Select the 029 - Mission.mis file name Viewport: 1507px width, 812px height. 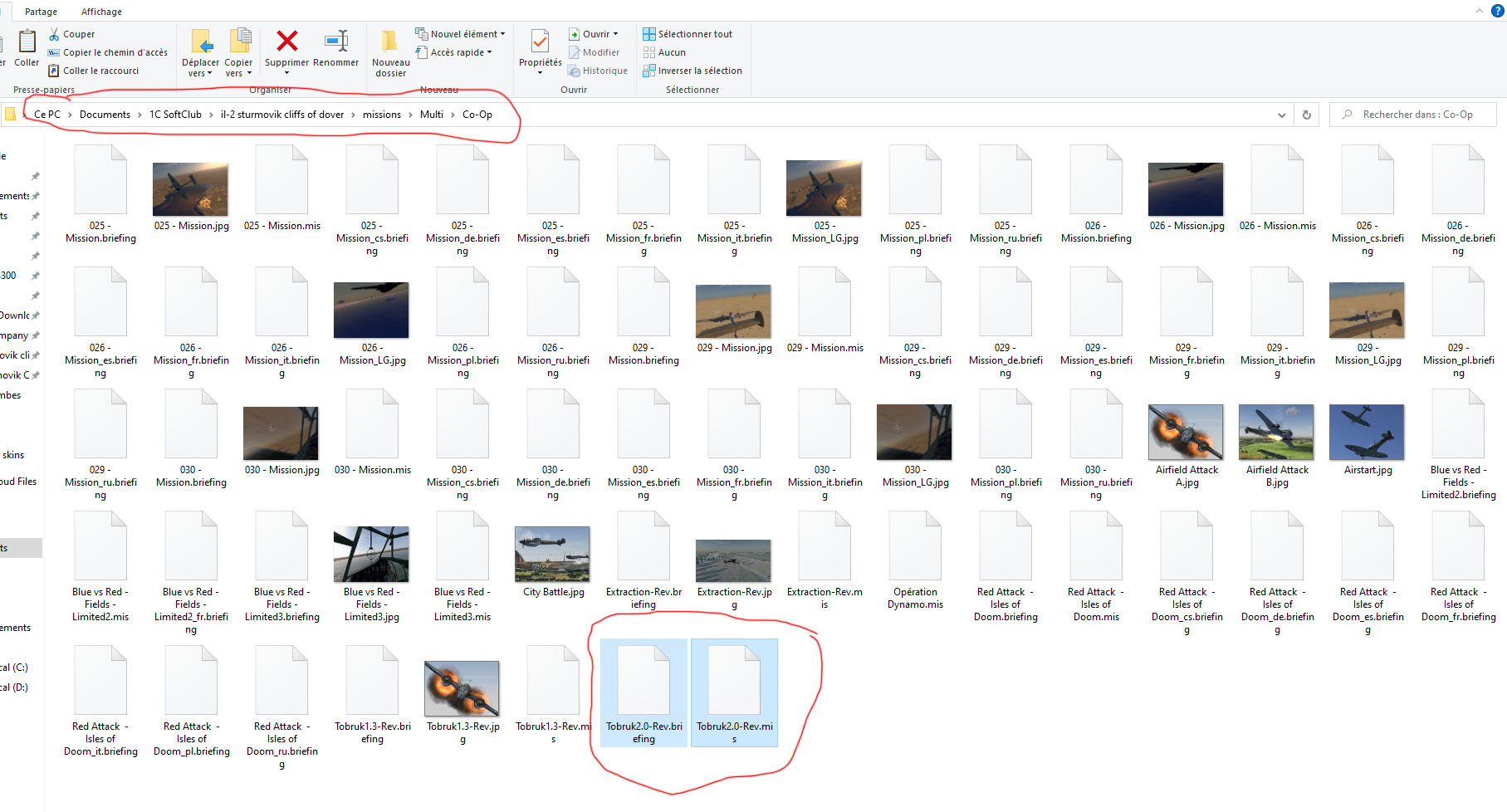(824, 348)
